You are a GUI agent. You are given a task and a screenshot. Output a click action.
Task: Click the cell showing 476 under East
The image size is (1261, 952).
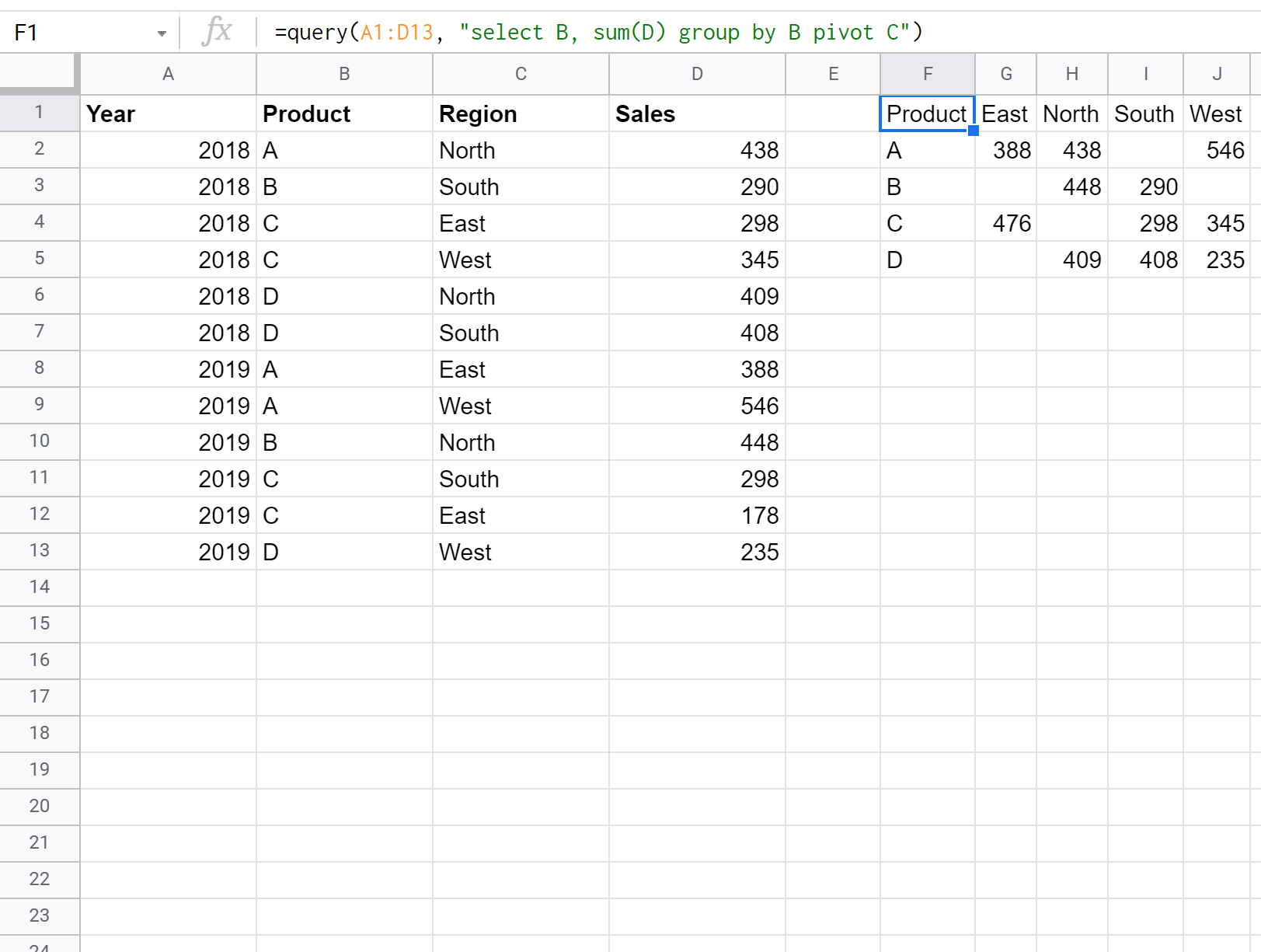(1005, 223)
